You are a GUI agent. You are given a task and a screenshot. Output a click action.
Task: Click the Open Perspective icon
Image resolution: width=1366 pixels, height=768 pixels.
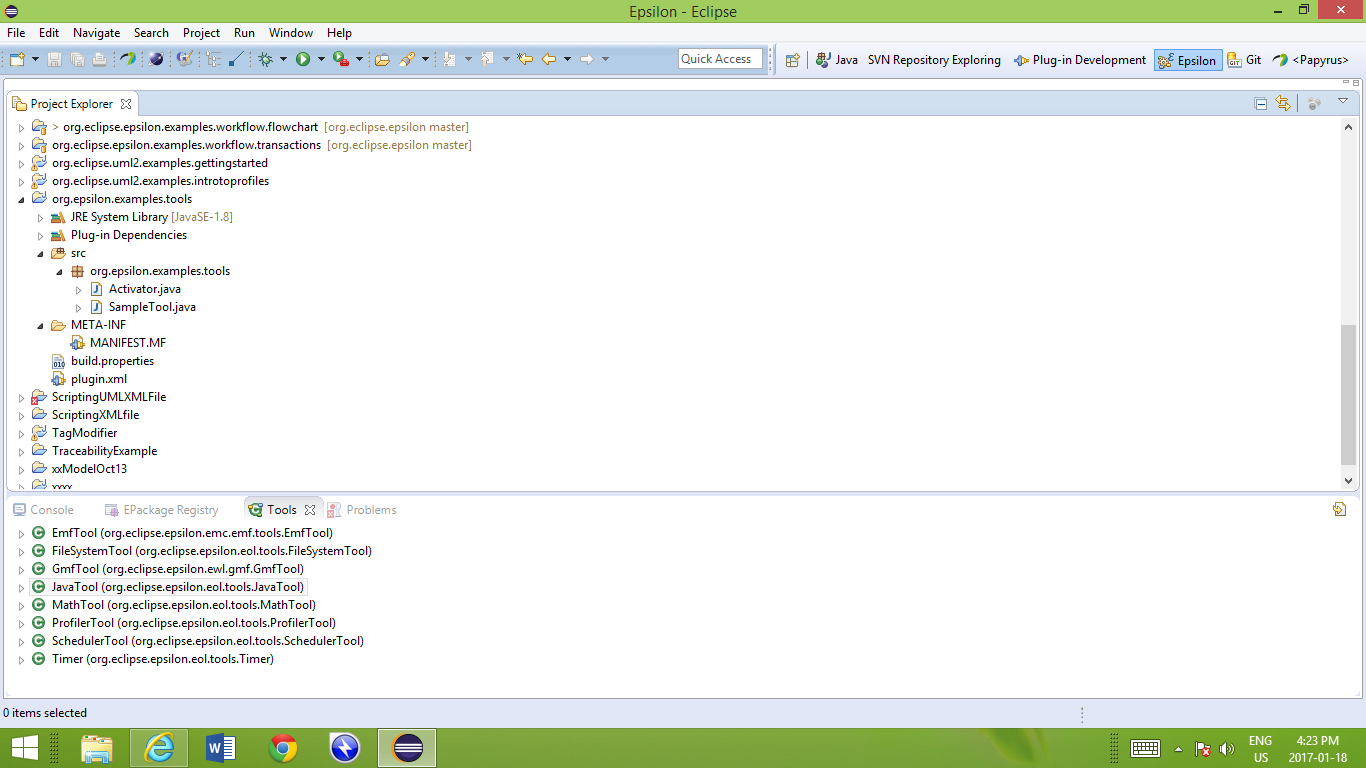click(792, 60)
